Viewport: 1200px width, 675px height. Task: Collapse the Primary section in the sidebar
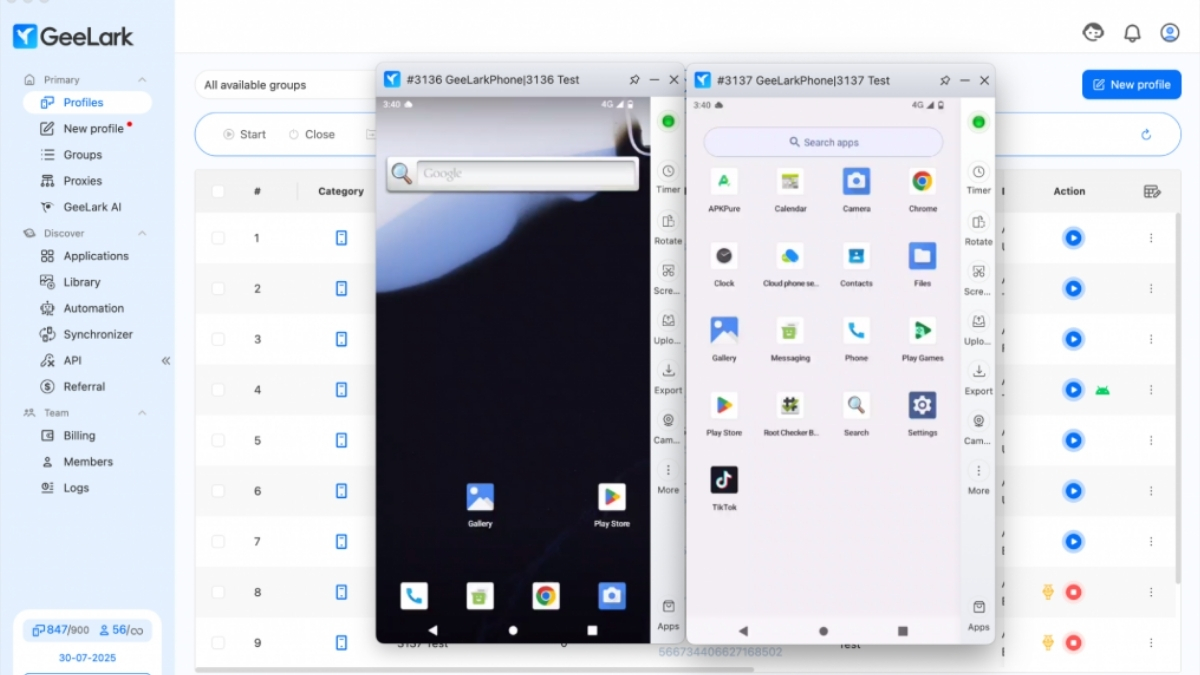click(x=142, y=78)
